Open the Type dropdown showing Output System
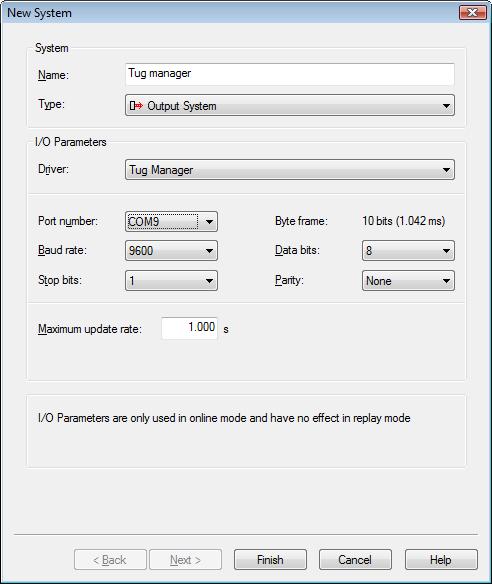The height and width of the screenshot is (584, 492). pos(290,105)
